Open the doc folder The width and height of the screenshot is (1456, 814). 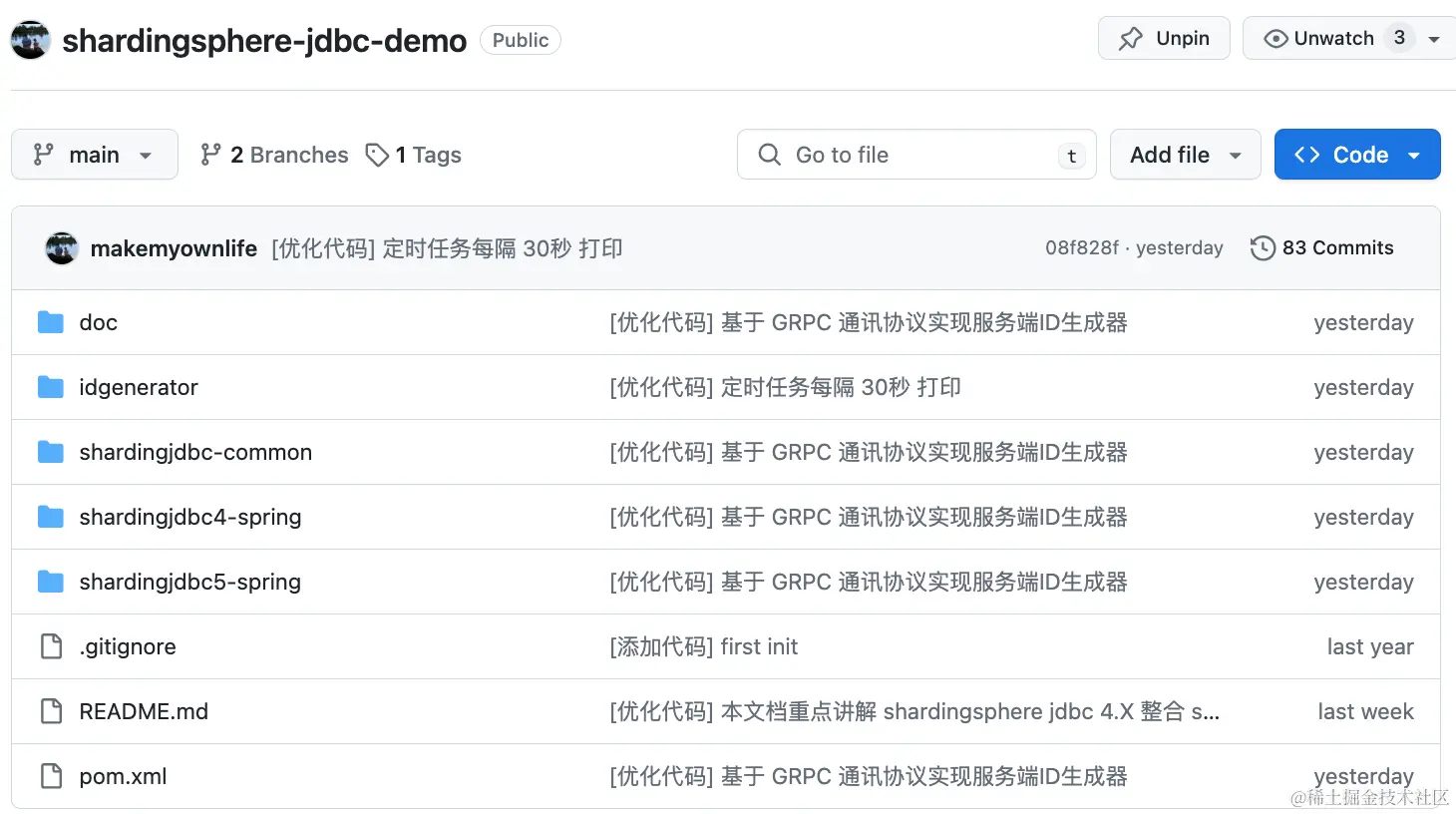point(99,322)
